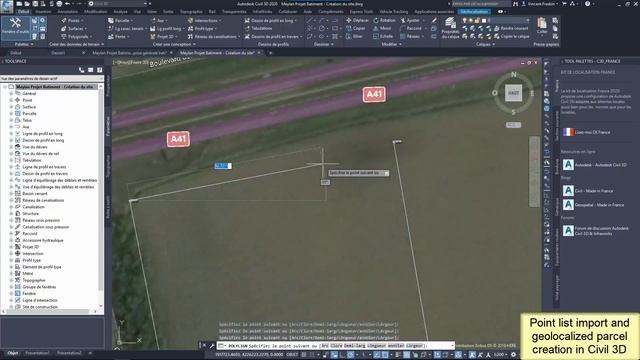Image resolution: width=640 pixels, height=360 pixels.
Task: Click the white layer color swatch
Action: 484,20
